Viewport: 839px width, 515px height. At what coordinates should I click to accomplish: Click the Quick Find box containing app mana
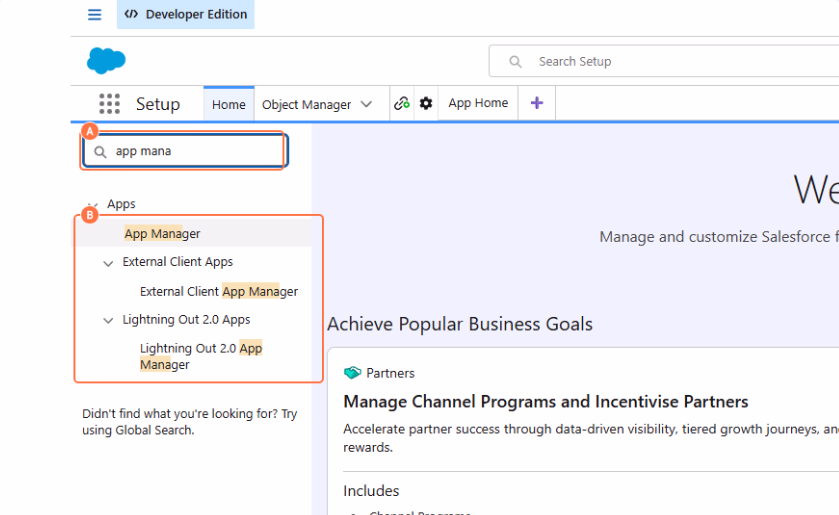pos(185,151)
